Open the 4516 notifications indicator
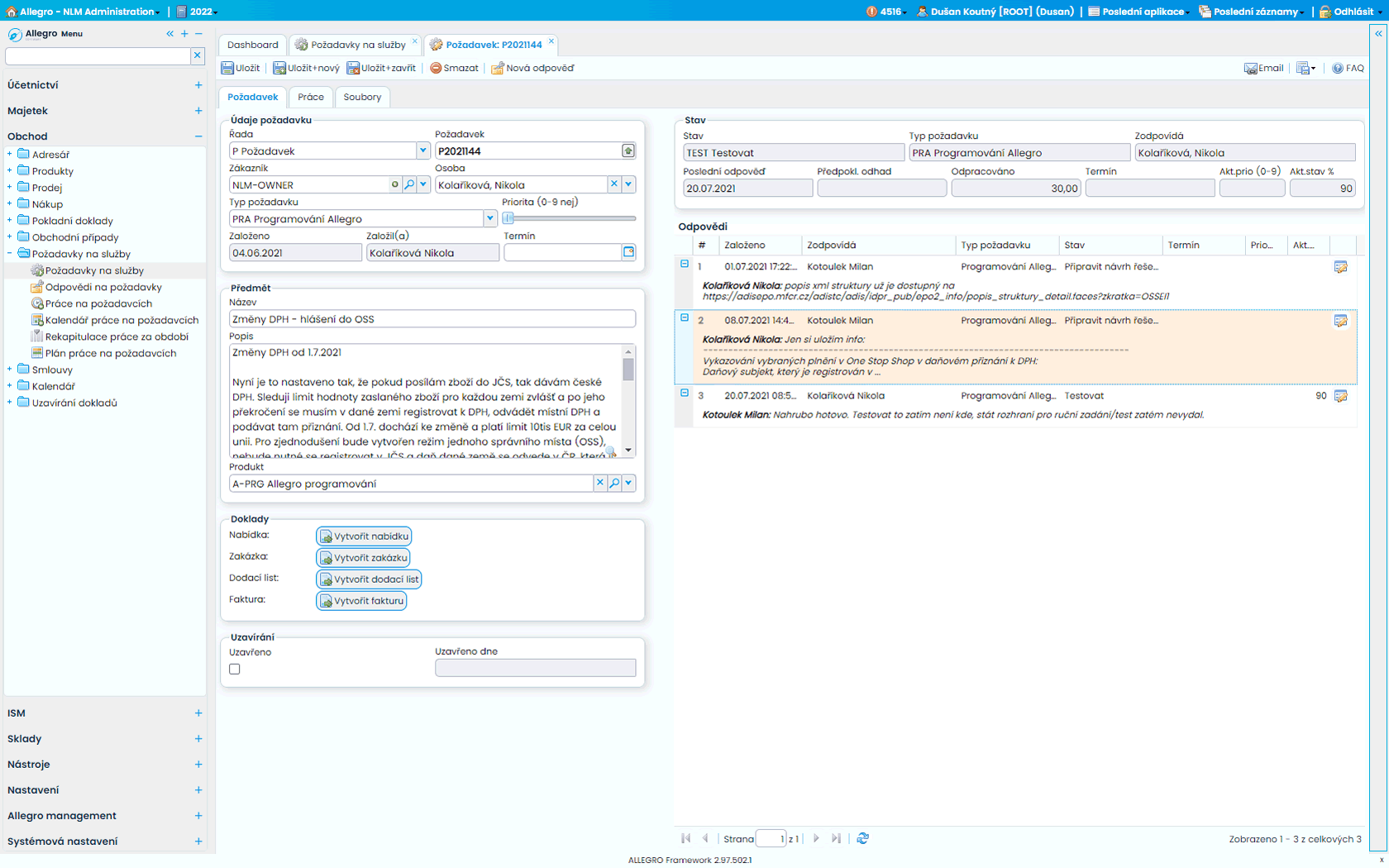The image size is (1389, 868). pos(886,12)
